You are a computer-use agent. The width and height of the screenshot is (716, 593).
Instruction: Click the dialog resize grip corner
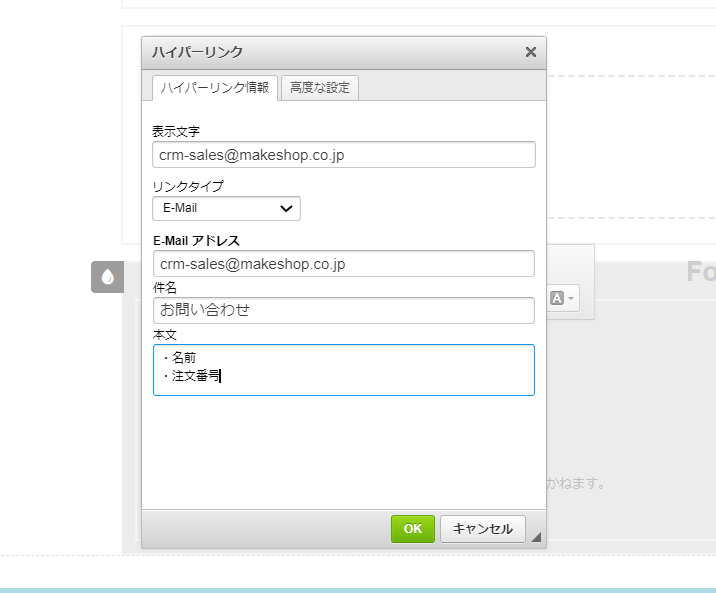point(536,538)
